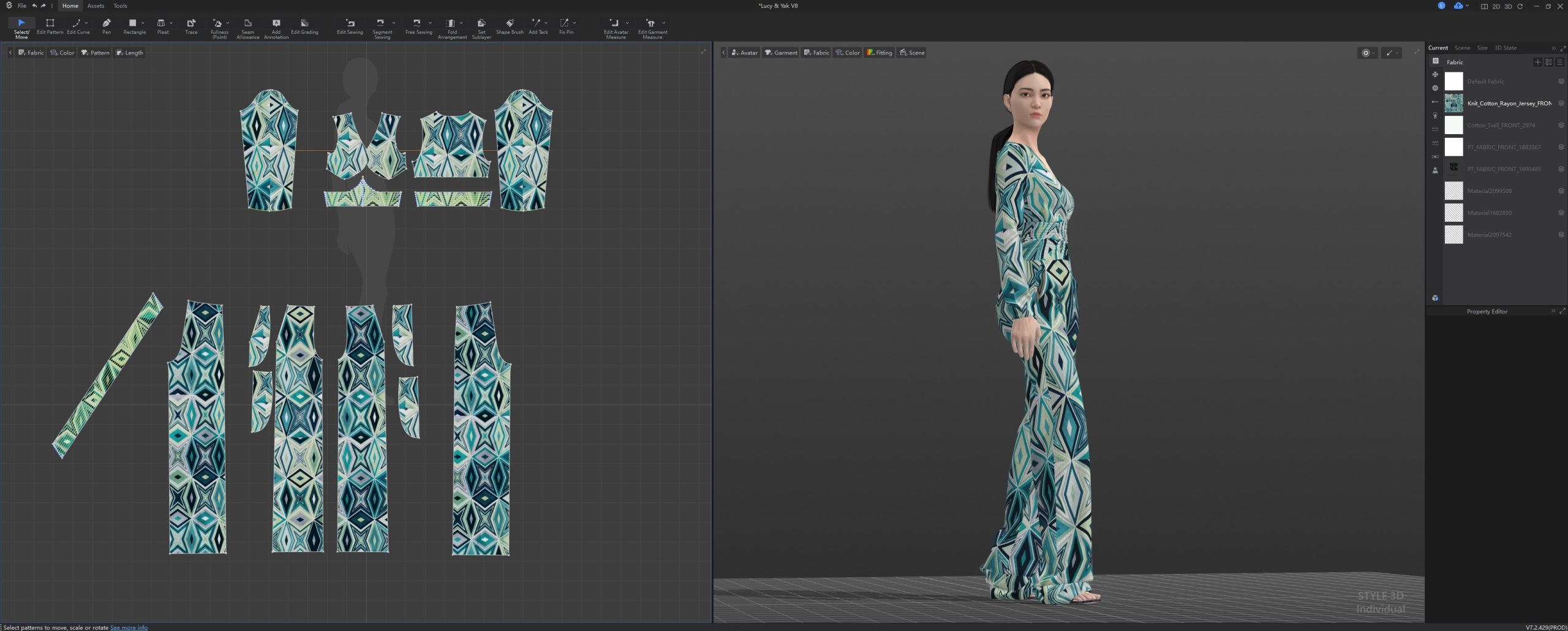Select the Cotton_Twill_FRONT_2974 fabric swatch
The height and width of the screenshot is (631, 1568).
click(1453, 125)
